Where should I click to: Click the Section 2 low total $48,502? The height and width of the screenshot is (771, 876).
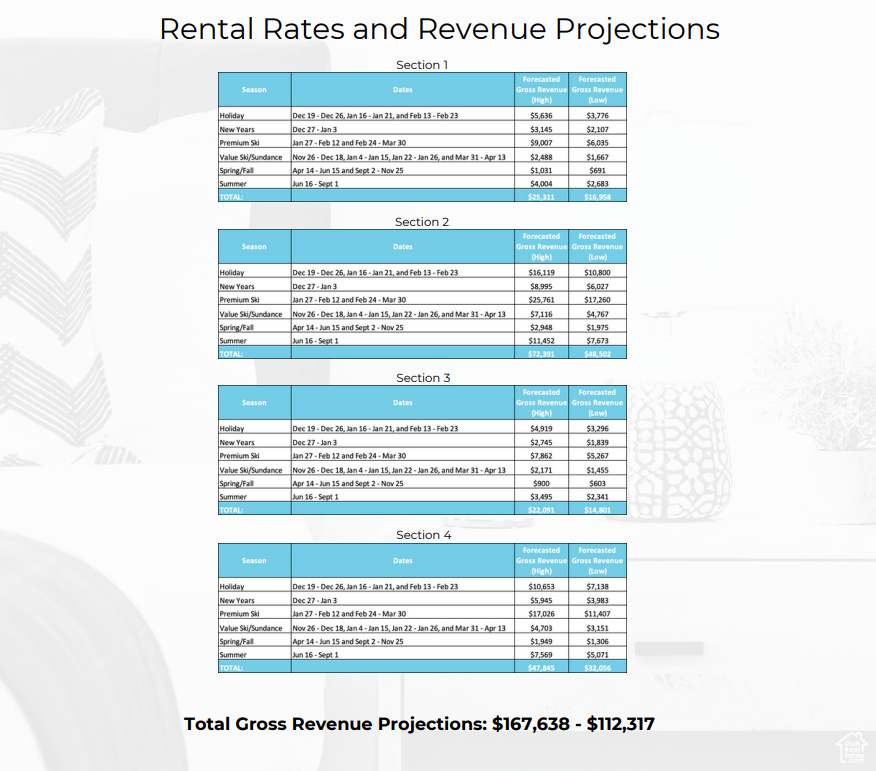(x=597, y=354)
